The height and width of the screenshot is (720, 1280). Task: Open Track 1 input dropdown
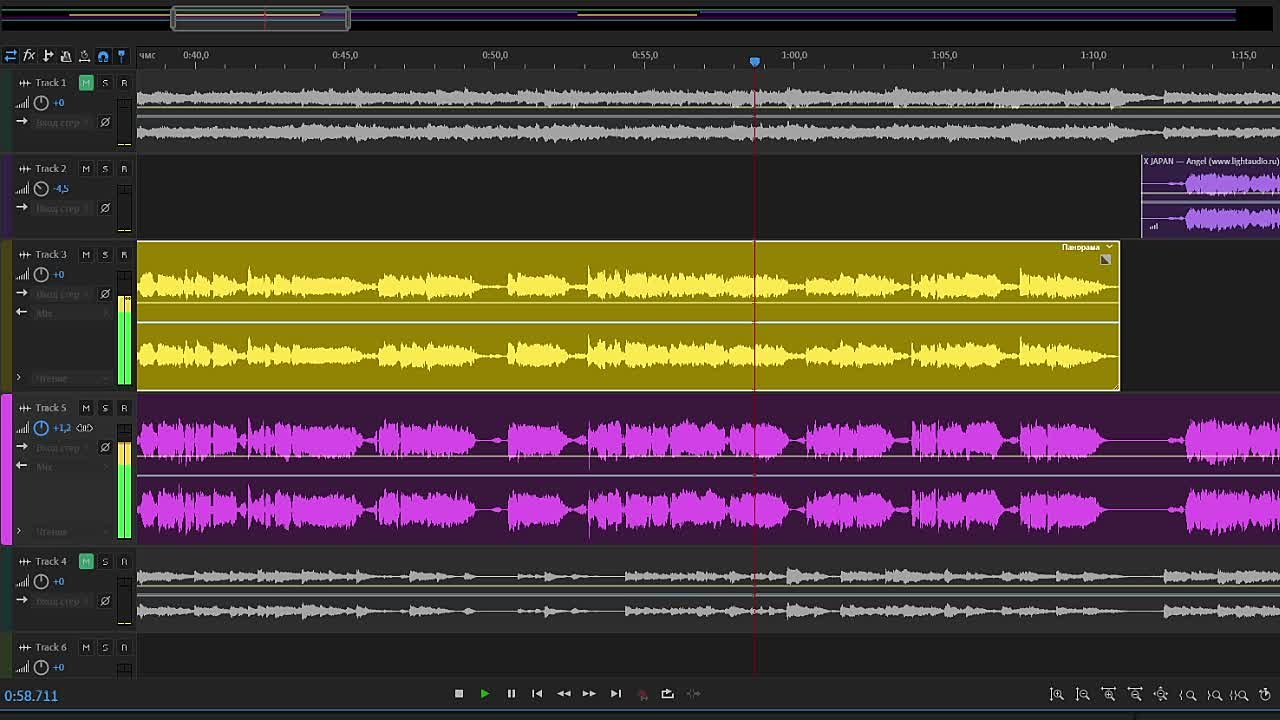pos(62,122)
